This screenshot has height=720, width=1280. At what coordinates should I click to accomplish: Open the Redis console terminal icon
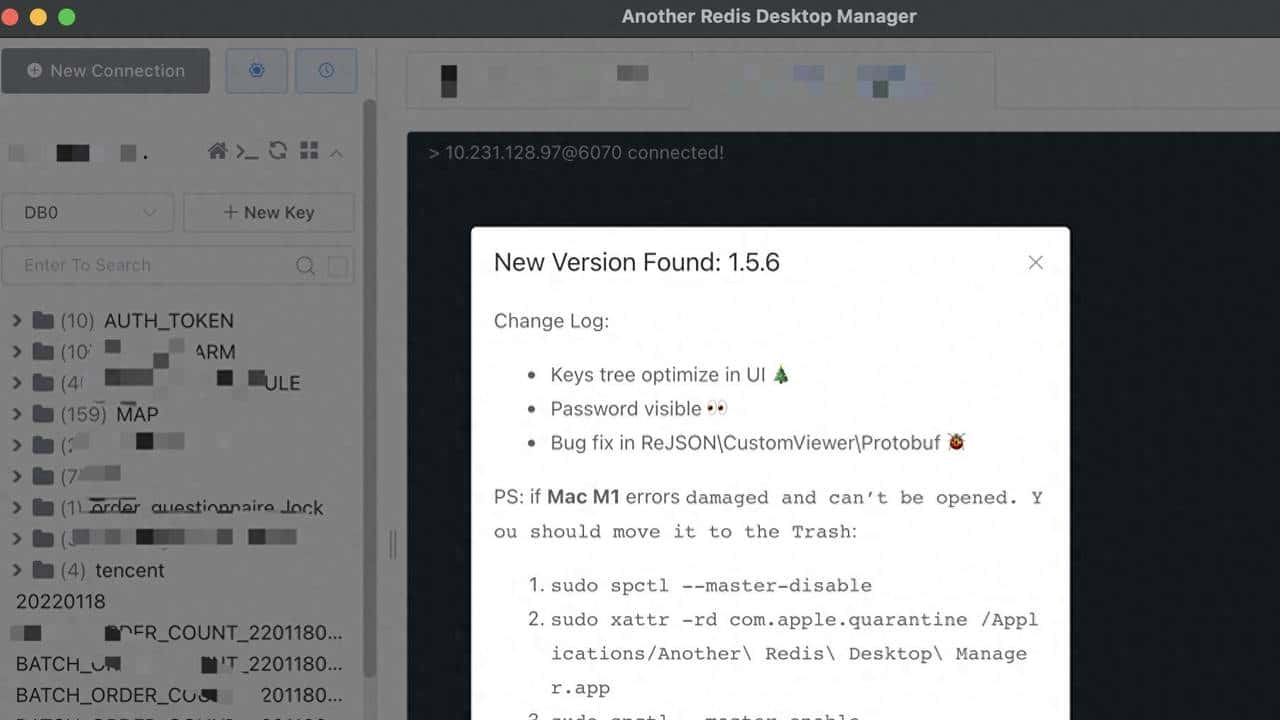pos(247,151)
